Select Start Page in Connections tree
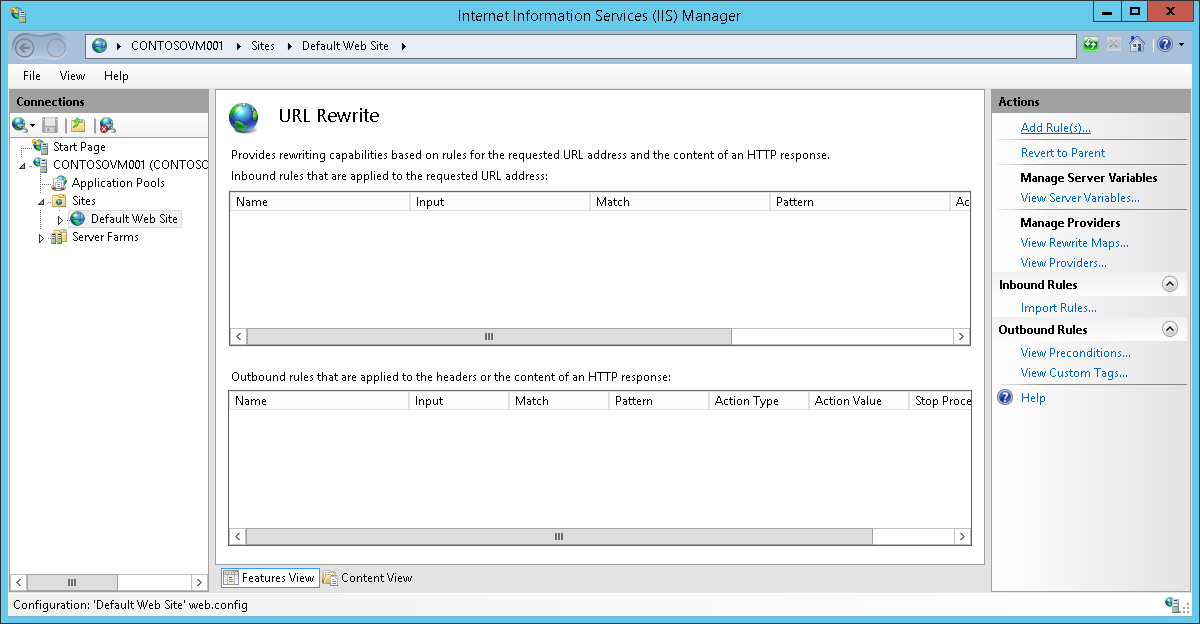The height and width of the screenshot is (624, 1200). (79, 147)
